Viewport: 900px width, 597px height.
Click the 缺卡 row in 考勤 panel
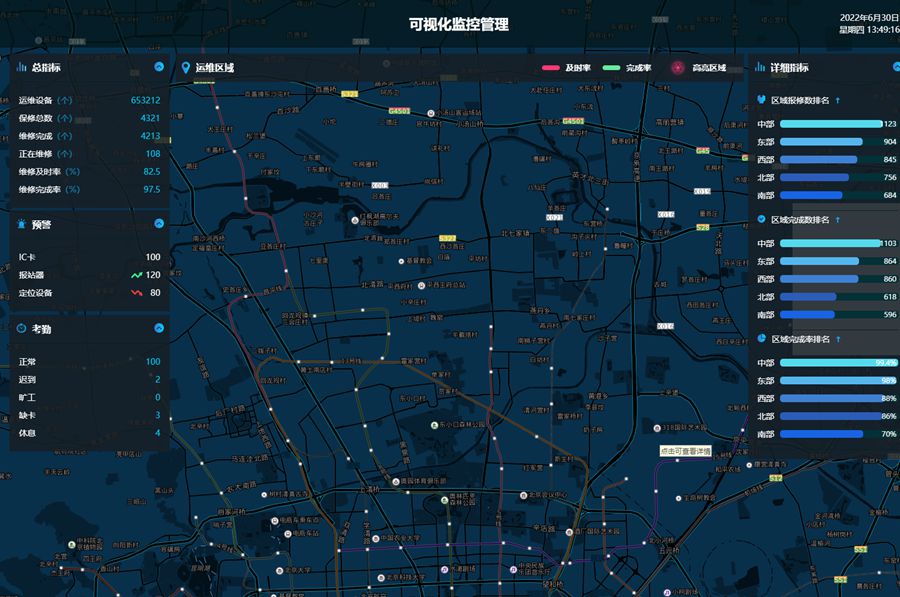pyautogui.click(x=88, y=415)
